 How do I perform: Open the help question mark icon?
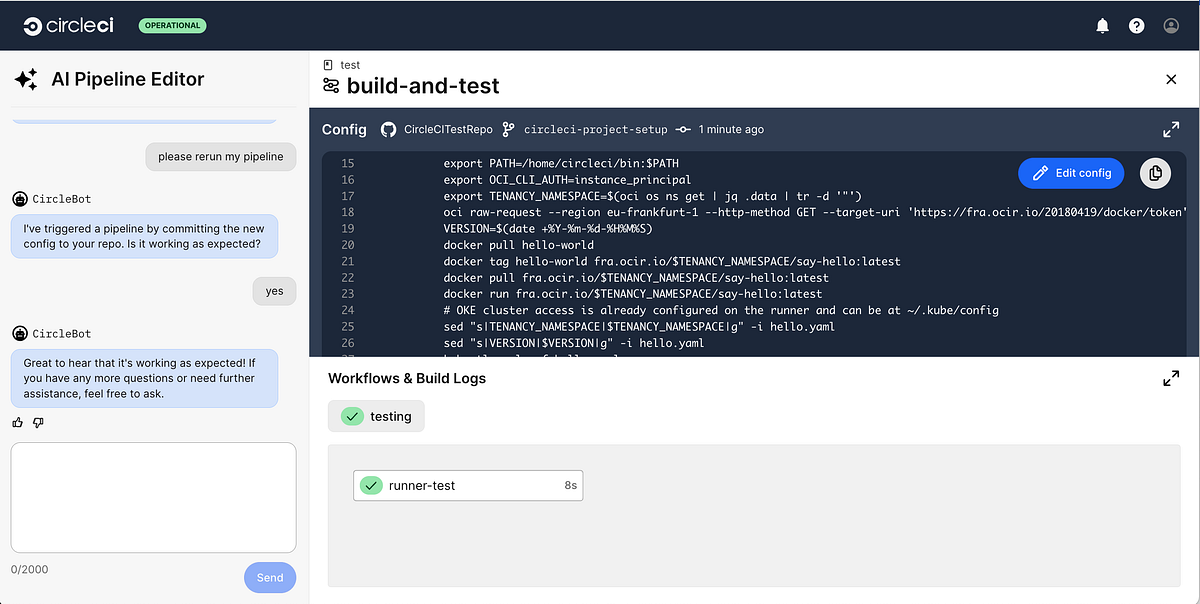pyautogui.click(x=1136, y=26)
